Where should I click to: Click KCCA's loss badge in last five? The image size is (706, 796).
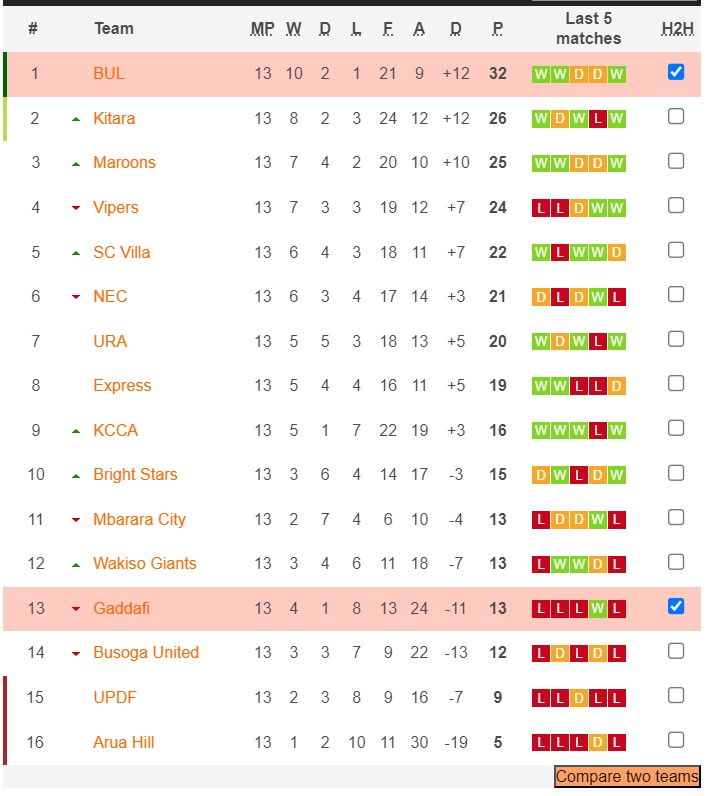pos(598,431)
